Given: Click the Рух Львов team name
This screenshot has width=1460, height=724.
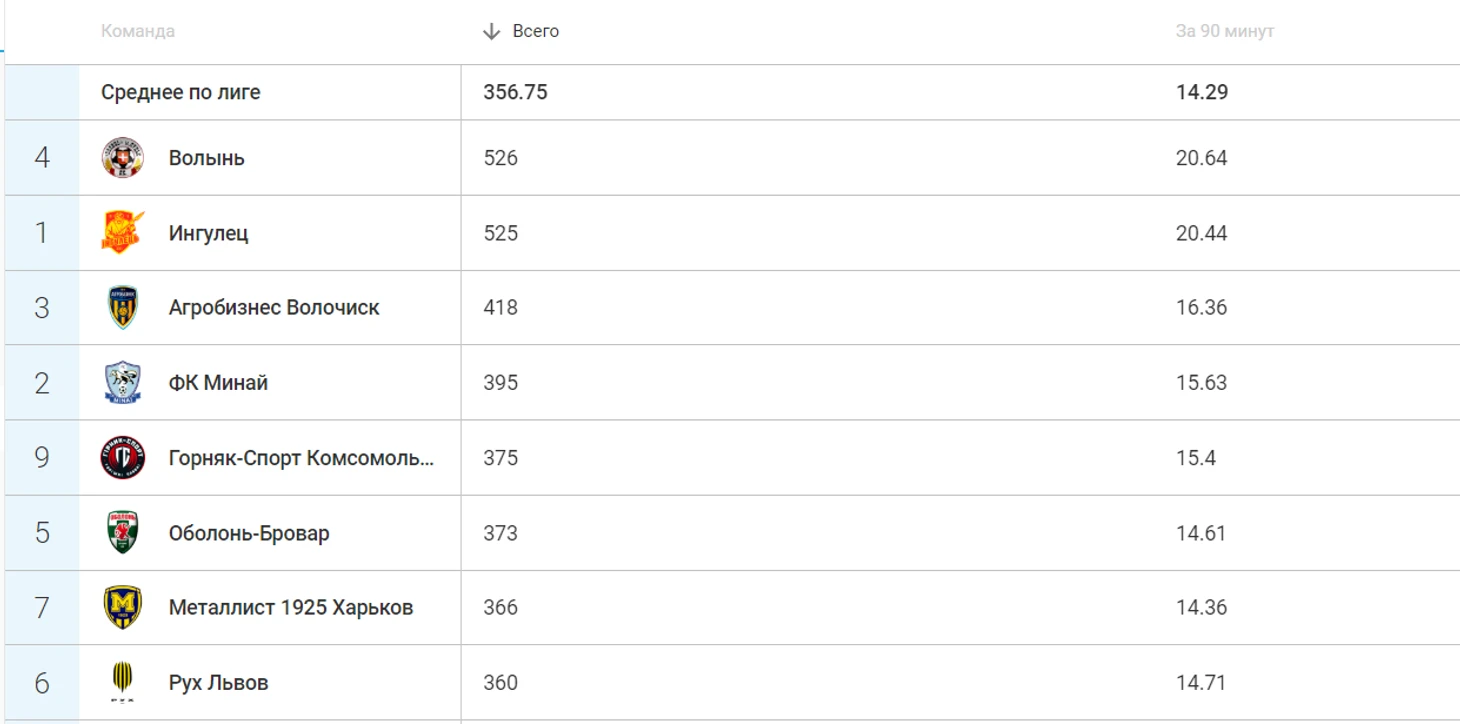Looking at the screenshot, I should click(219, 682).
